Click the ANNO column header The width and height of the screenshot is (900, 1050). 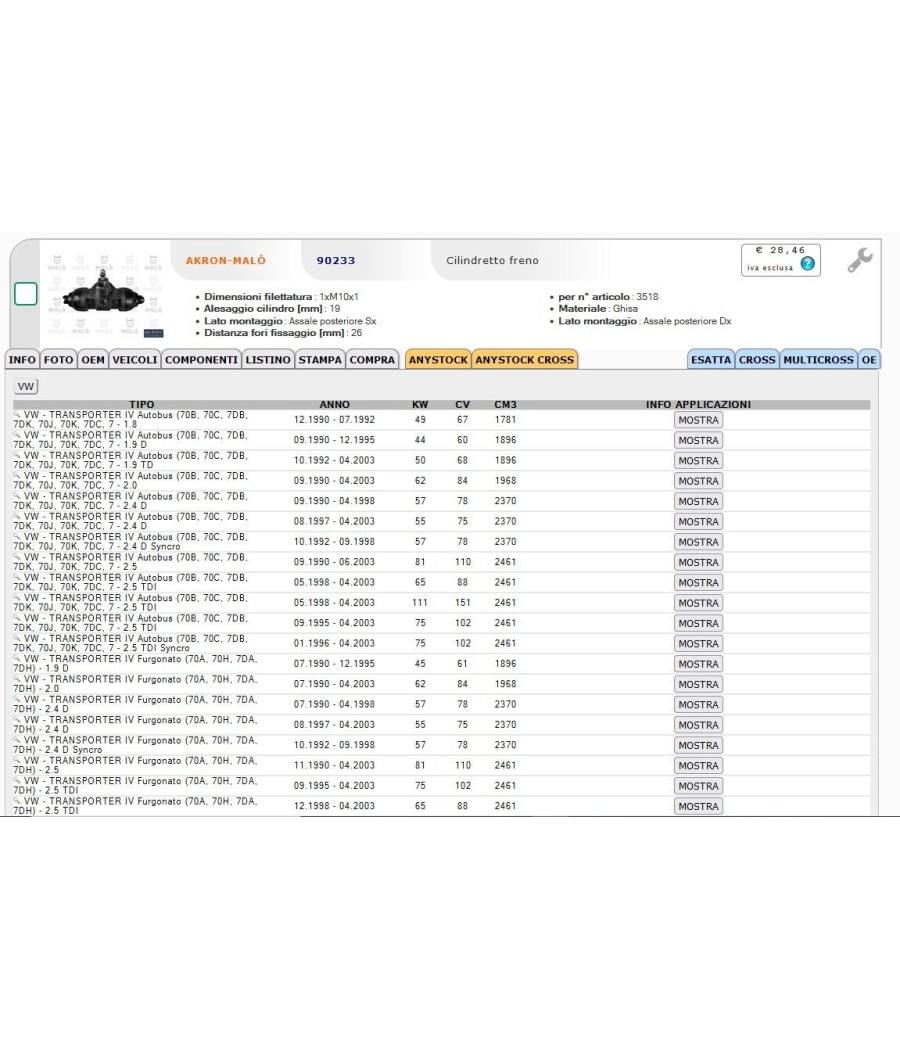[x=335, y=404]
